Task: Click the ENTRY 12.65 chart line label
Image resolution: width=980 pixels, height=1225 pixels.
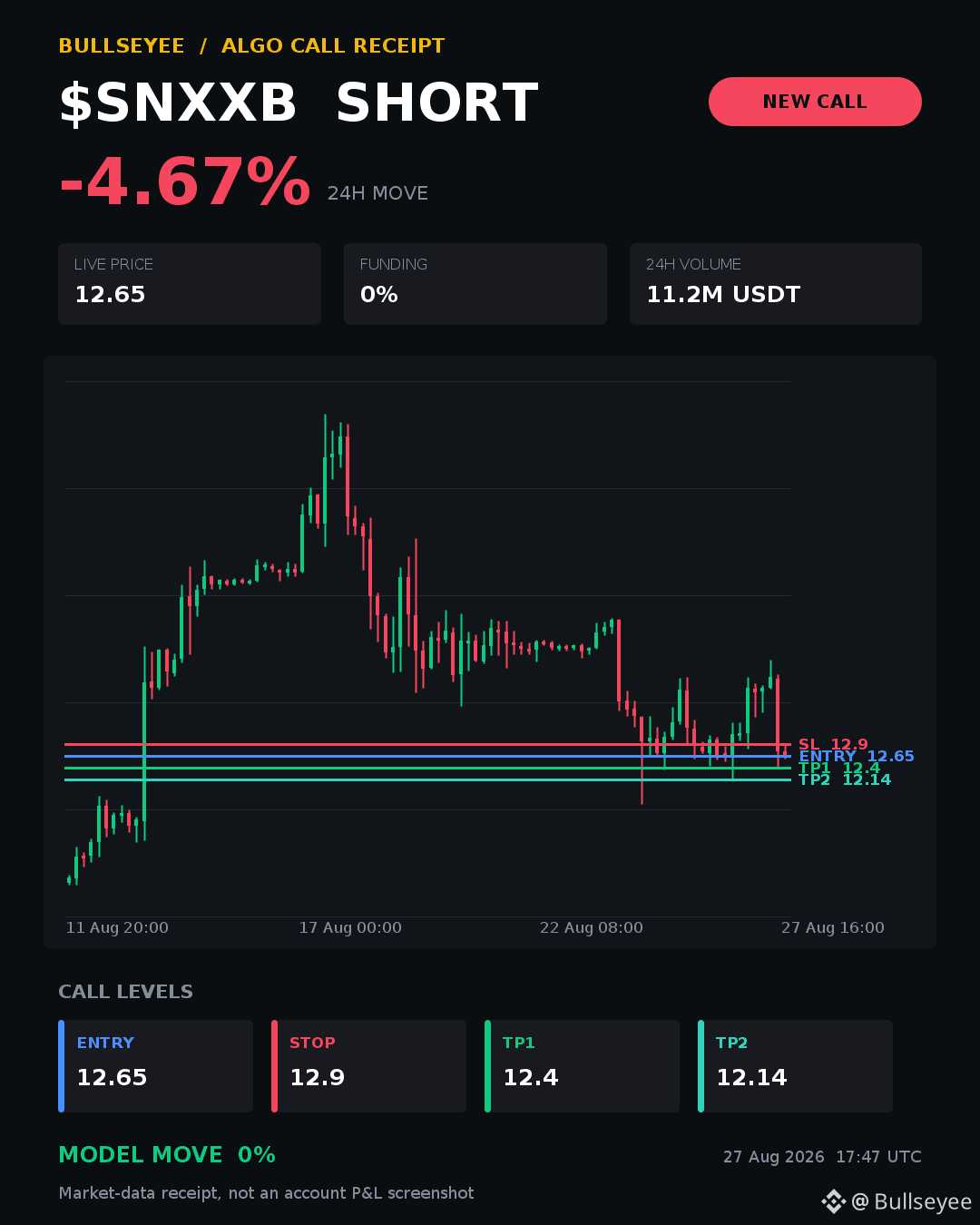Action: 857,756
